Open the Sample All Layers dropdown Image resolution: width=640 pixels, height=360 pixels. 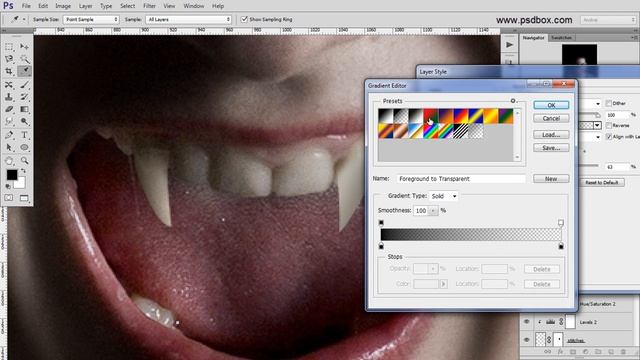pyautogui.click(x=189, y=19)
